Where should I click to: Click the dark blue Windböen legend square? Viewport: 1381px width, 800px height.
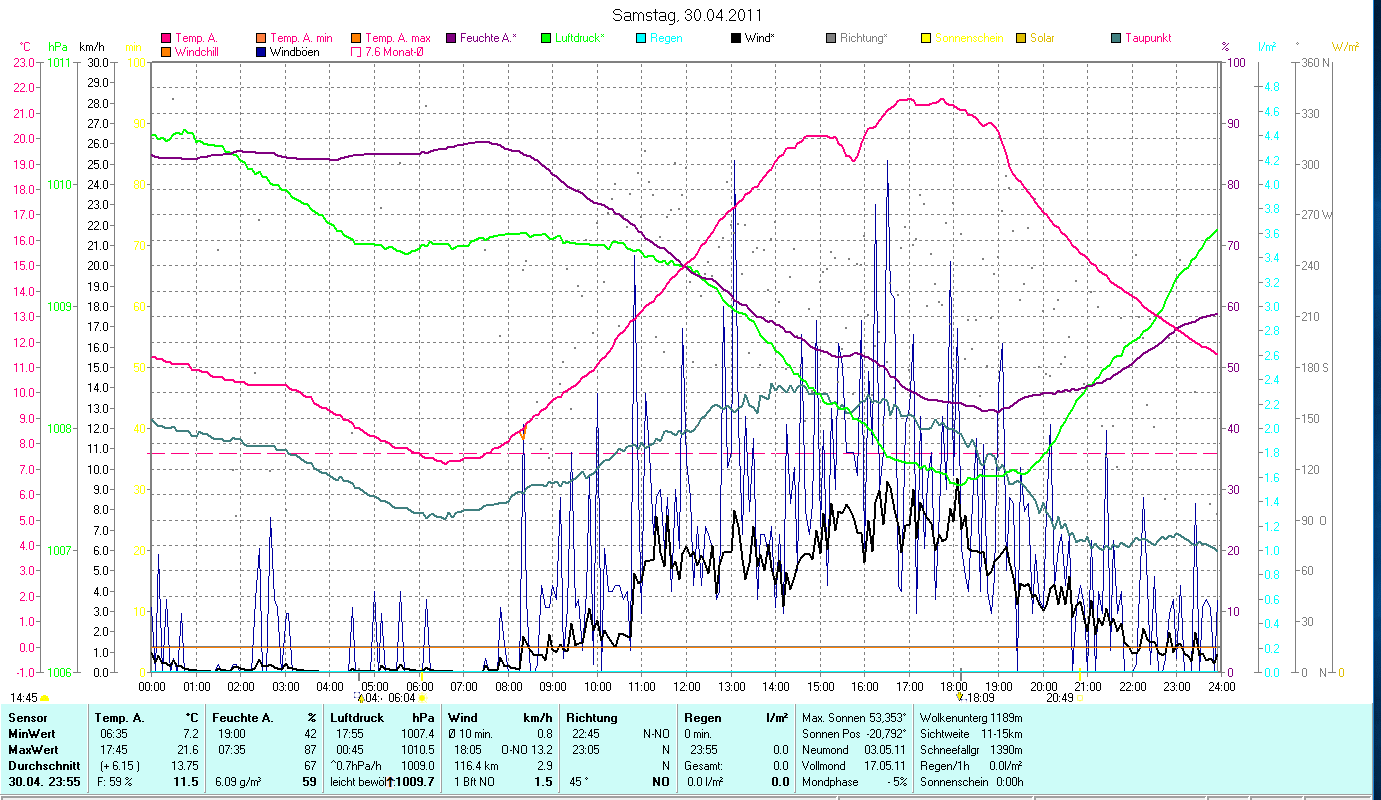coord(260,51)
